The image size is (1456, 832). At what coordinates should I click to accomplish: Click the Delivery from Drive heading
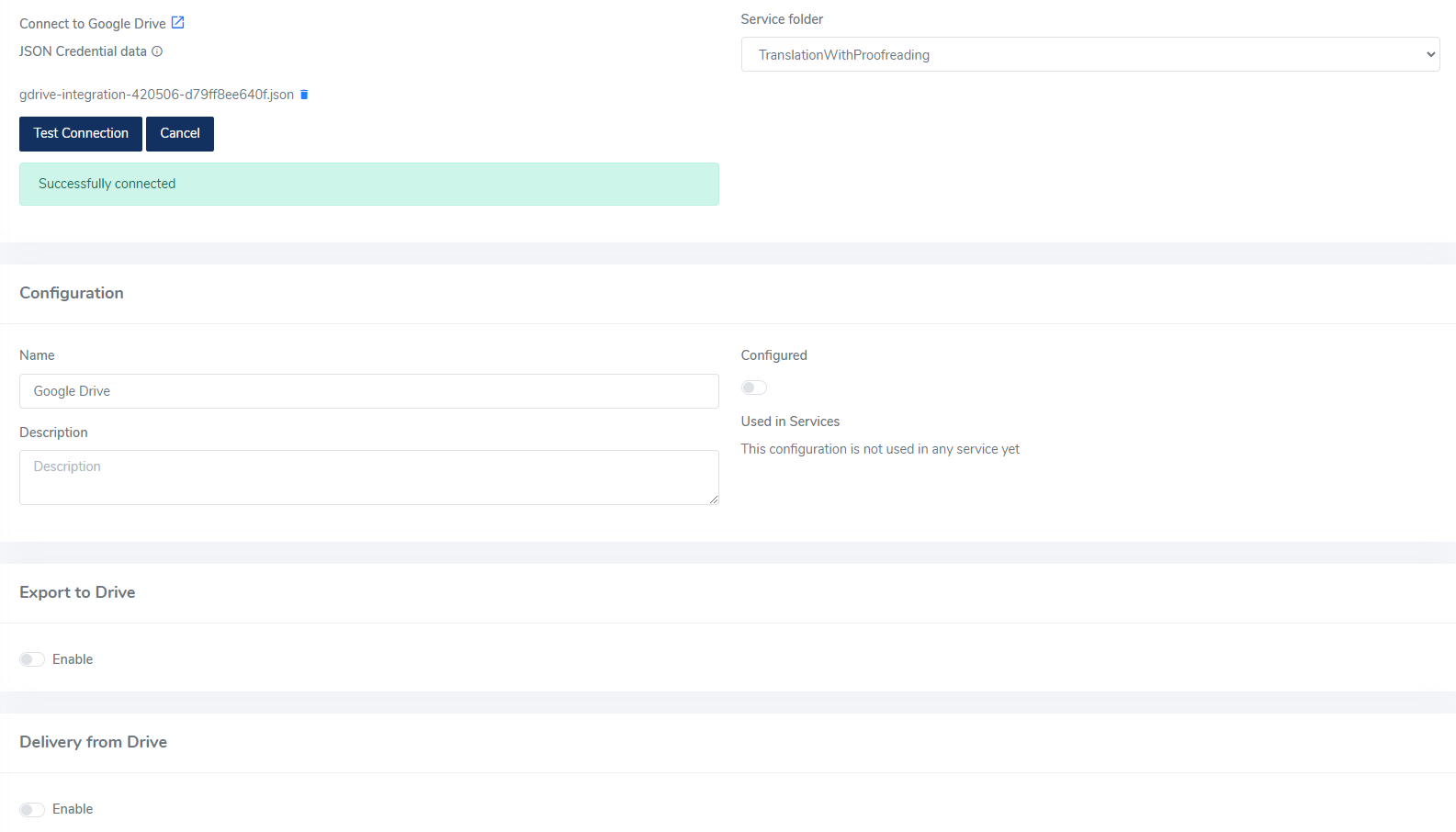coord(94,742)
